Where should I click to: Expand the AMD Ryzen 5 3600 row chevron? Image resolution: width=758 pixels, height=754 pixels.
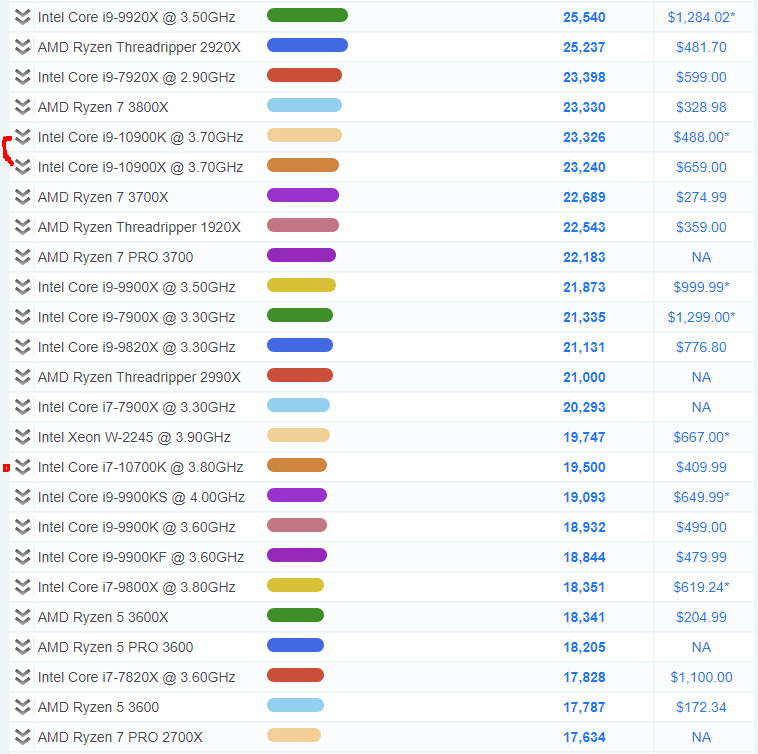click(22, 706)
